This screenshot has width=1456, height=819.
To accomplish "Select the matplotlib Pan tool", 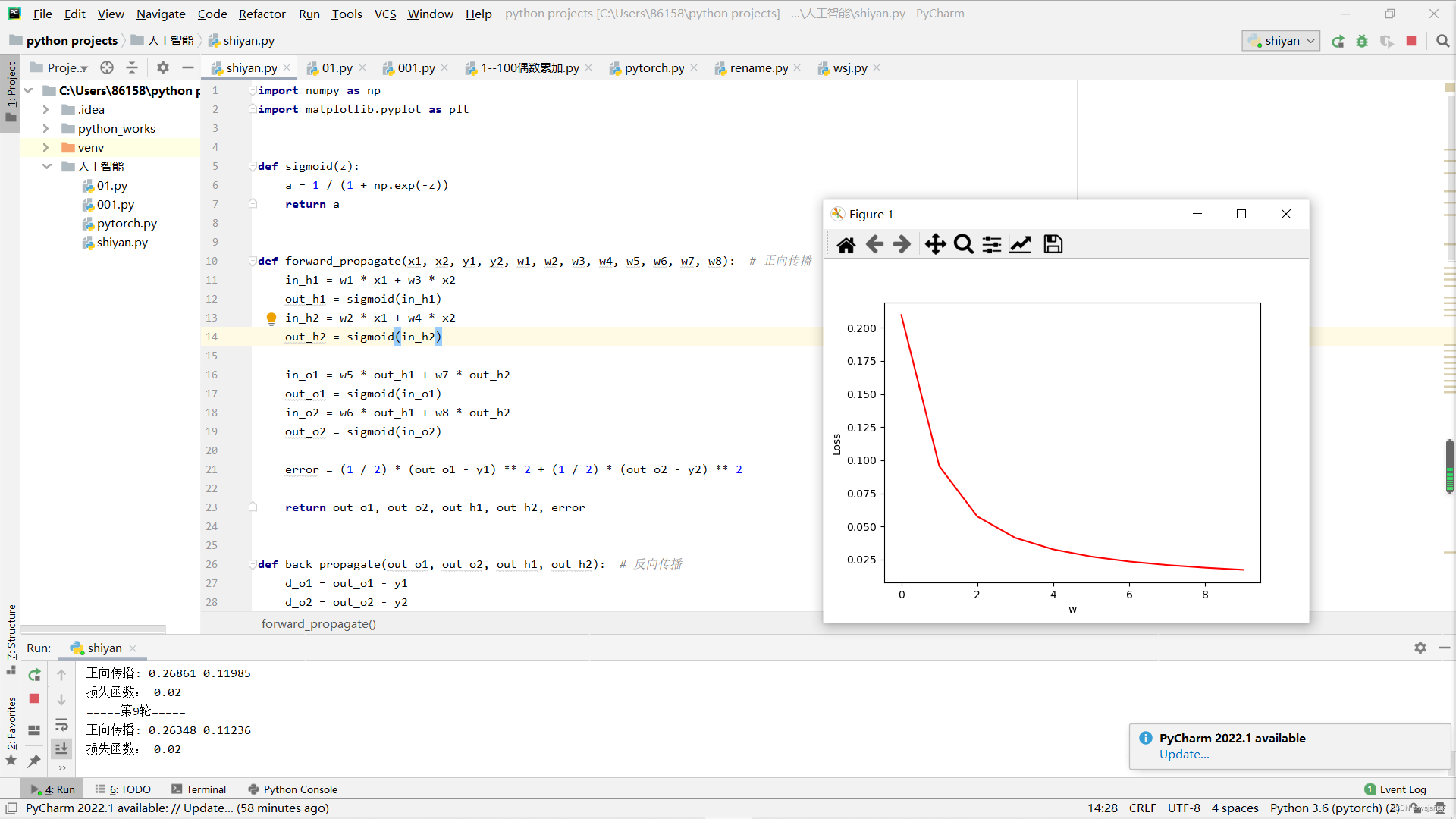I will click(935, 244).
